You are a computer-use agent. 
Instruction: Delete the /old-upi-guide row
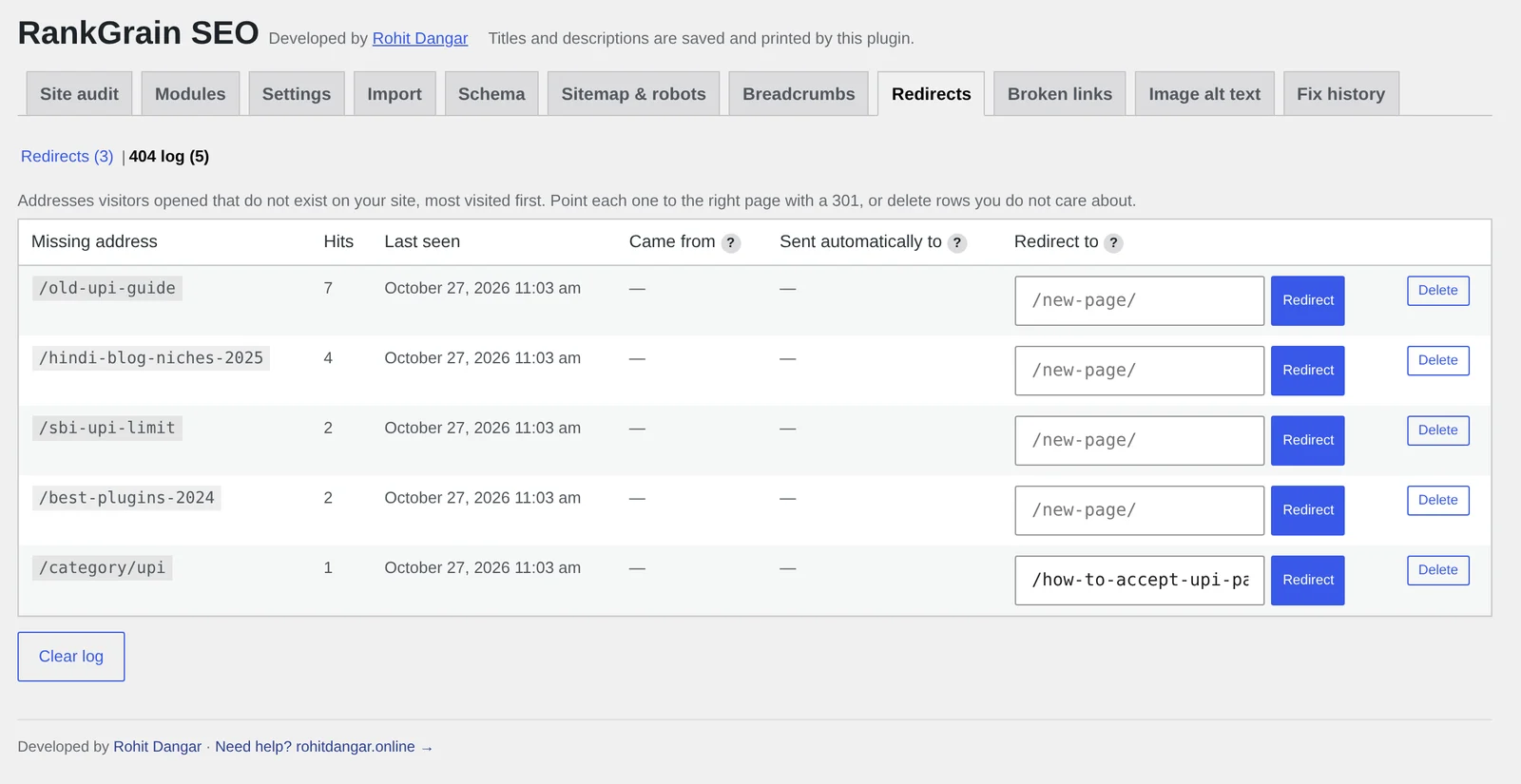[x=1438, y=291]
